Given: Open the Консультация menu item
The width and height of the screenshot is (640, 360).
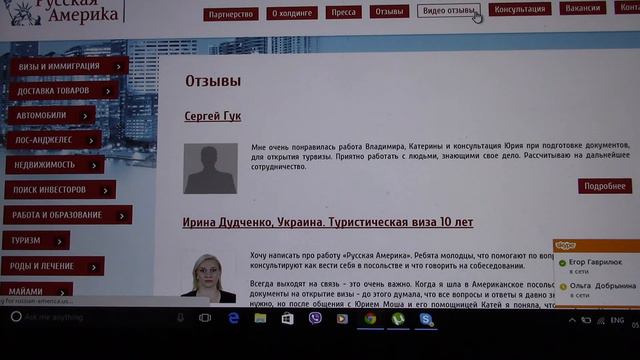Looking at the screenshot, I should coord(520,9).
